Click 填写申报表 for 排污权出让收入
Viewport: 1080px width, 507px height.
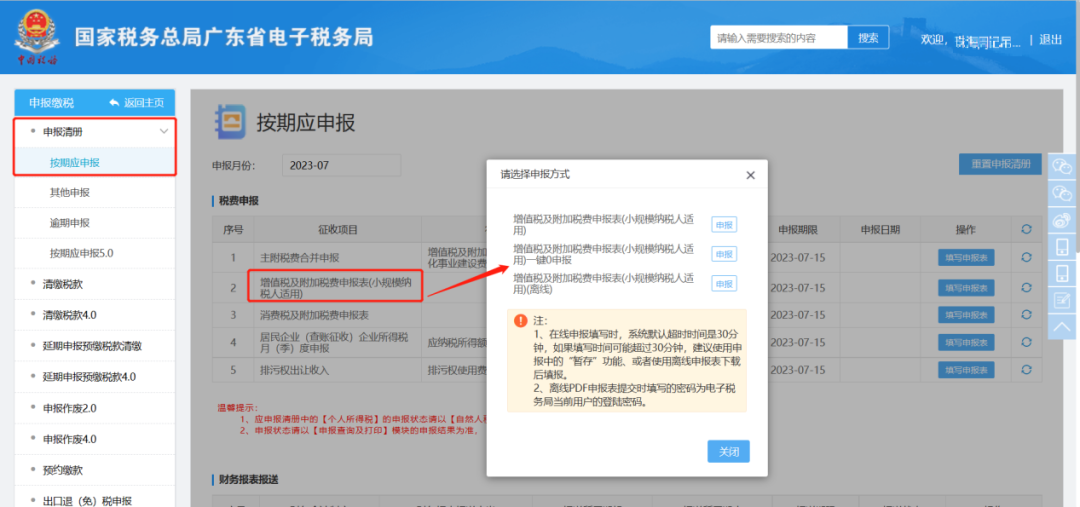click(x=966, y=370)
